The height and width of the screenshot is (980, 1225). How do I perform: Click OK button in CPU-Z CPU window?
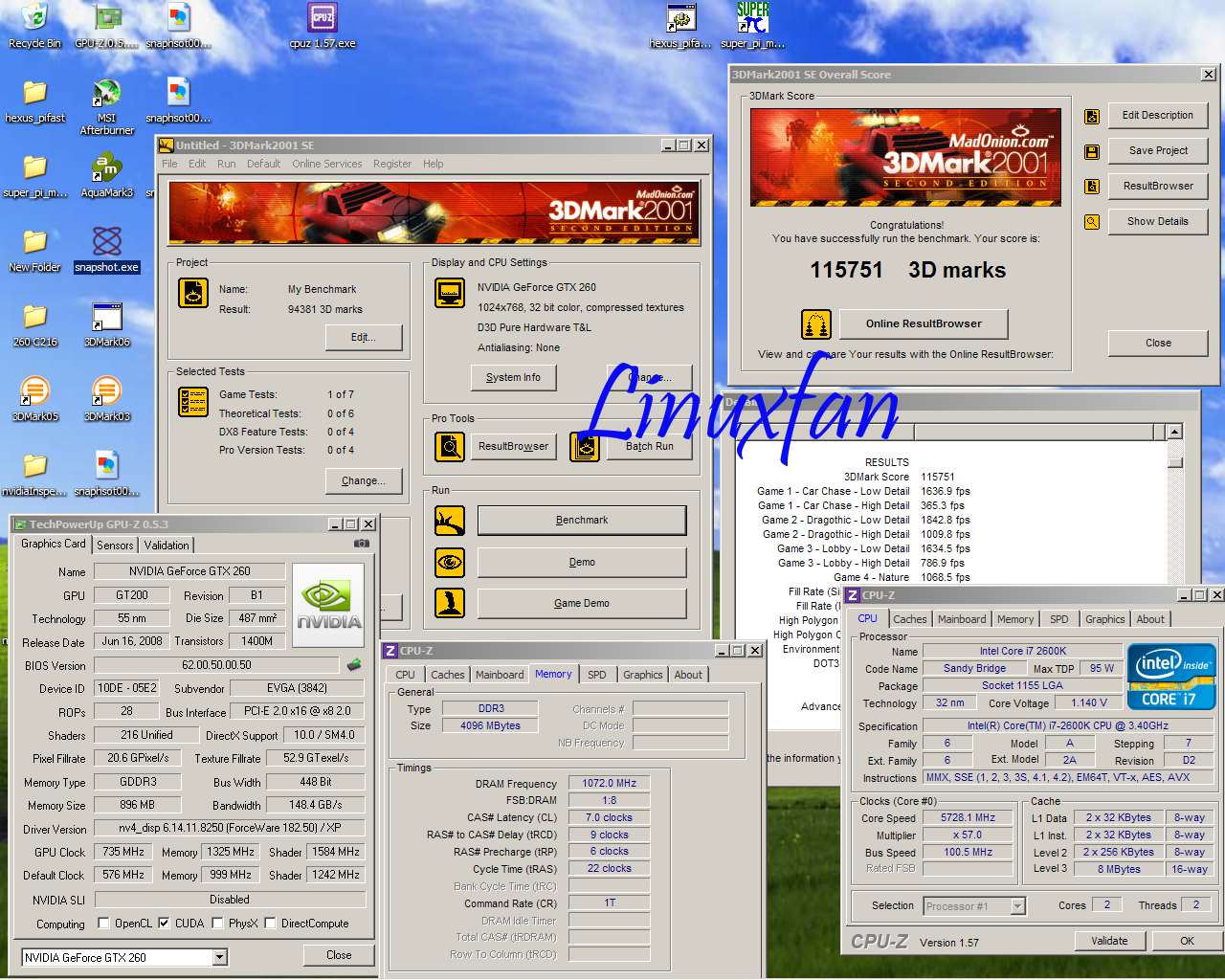[x=1187, y=941]
